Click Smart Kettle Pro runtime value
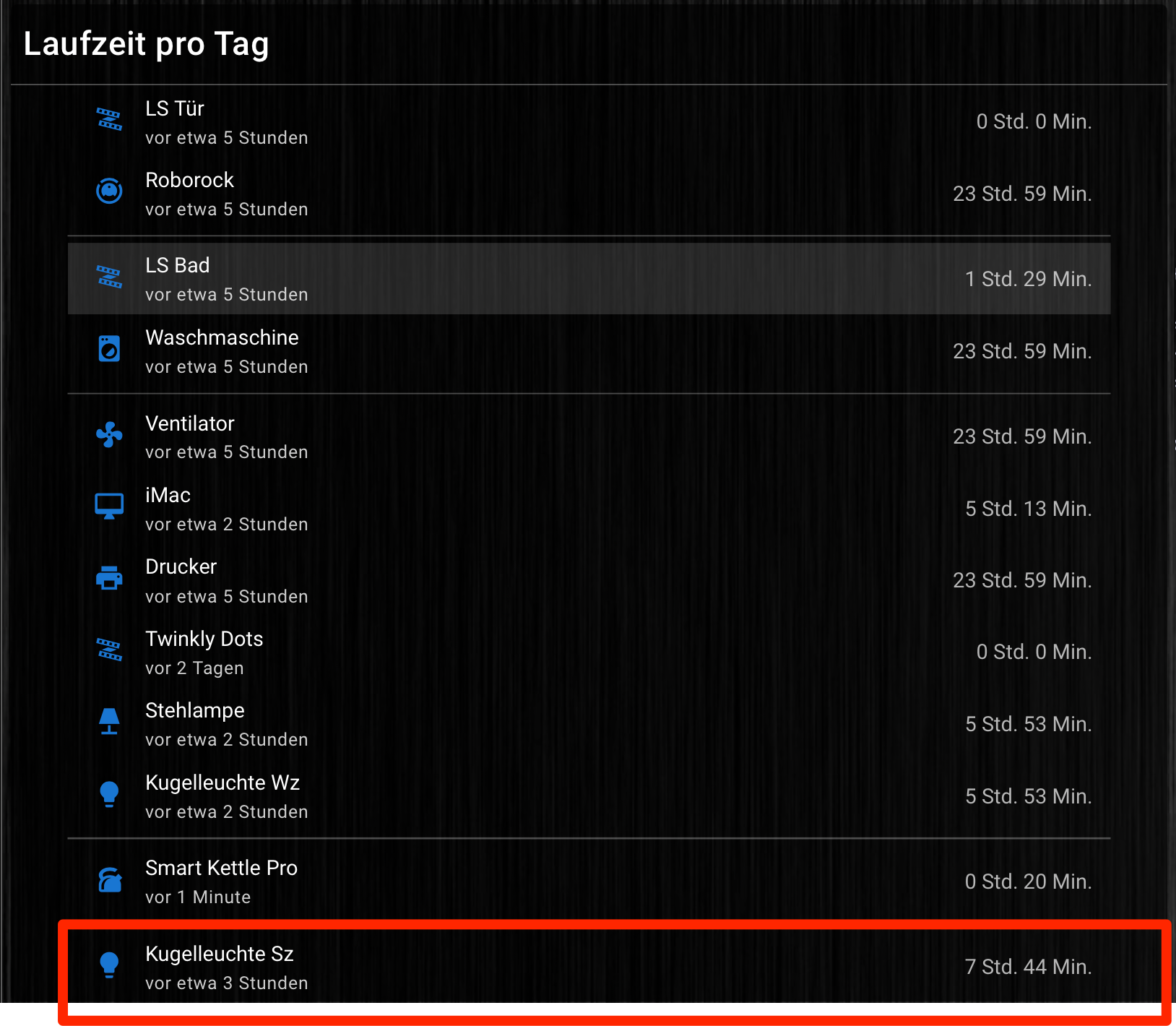The image size is (1176, 1026). [x=1027, y=881]
